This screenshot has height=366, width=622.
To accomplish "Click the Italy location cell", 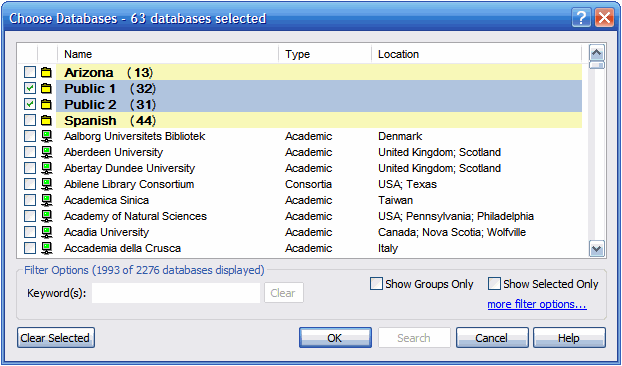I will pos(388,248).
